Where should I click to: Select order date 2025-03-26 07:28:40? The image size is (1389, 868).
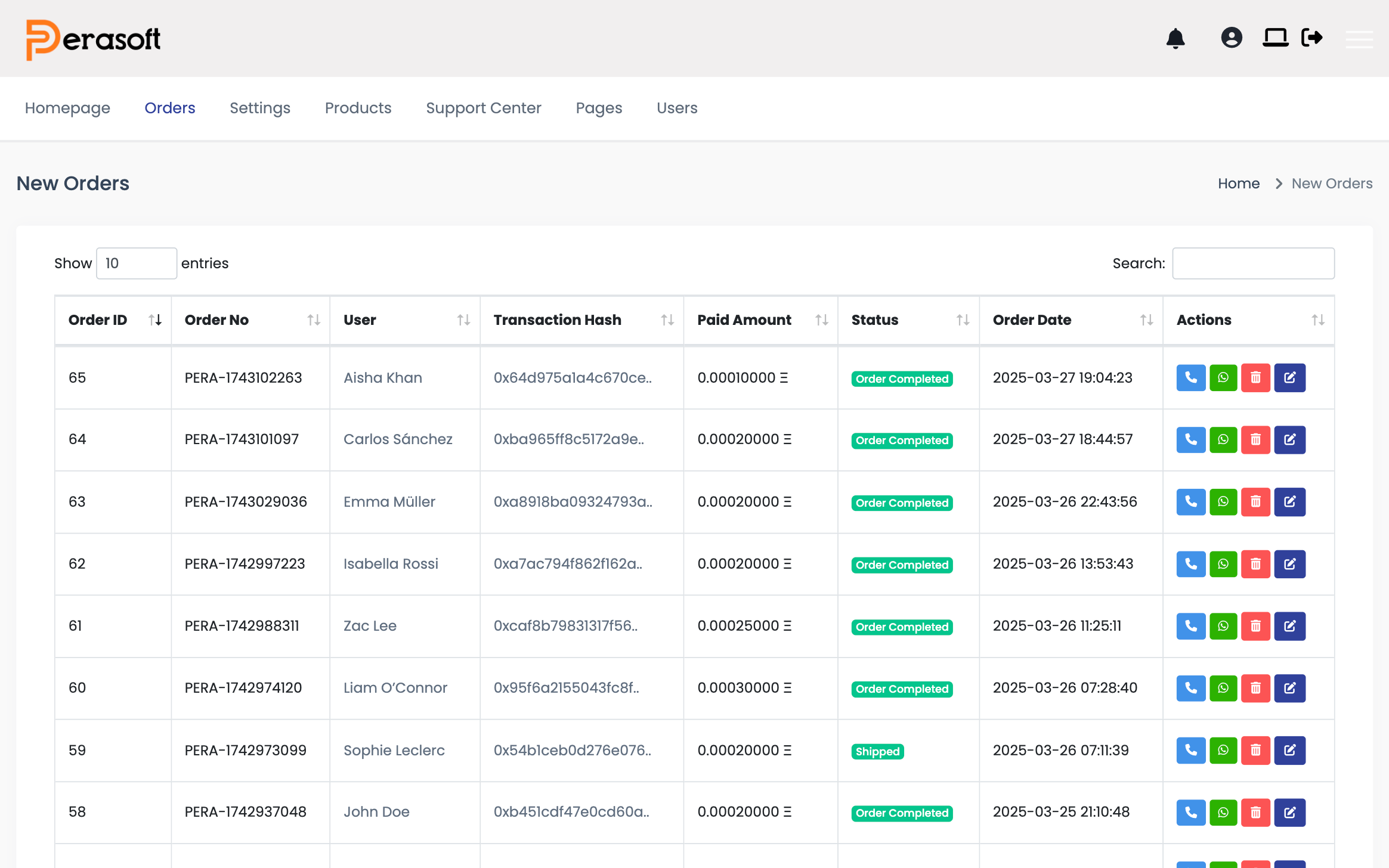(1065, 688)
